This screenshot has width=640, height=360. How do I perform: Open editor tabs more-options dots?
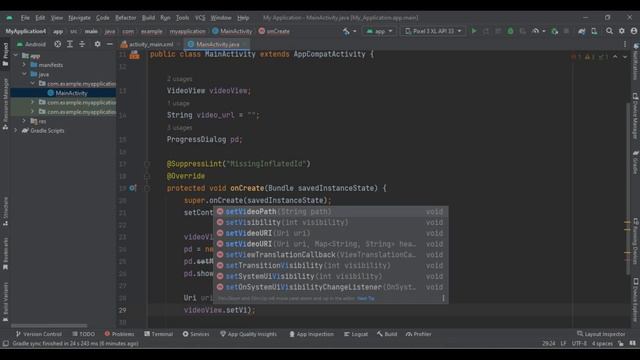pos(625,44)
